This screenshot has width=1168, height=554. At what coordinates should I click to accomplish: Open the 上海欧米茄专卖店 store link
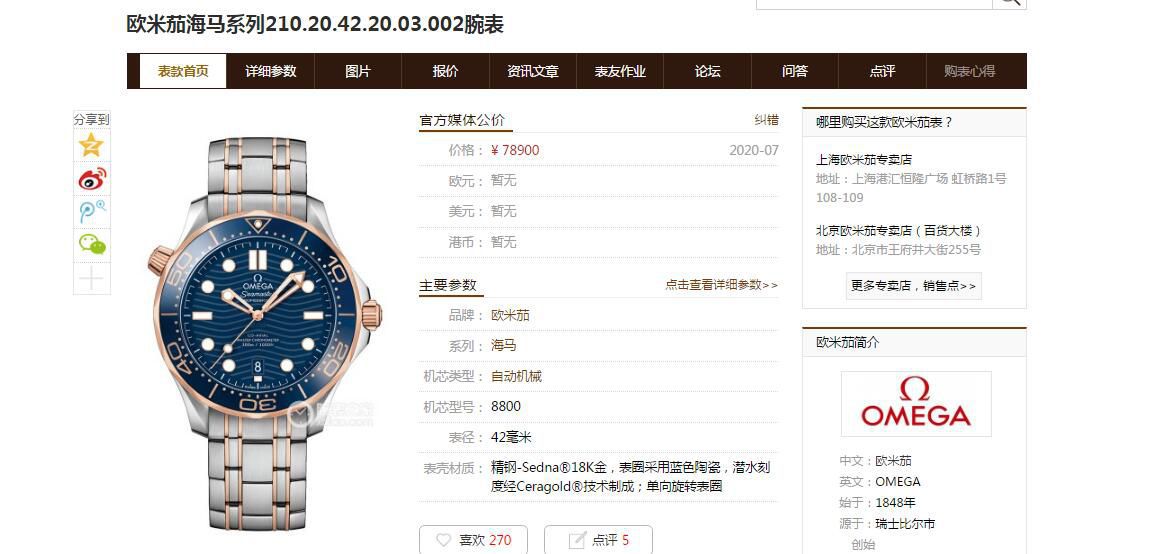click(x=864, y=159)
